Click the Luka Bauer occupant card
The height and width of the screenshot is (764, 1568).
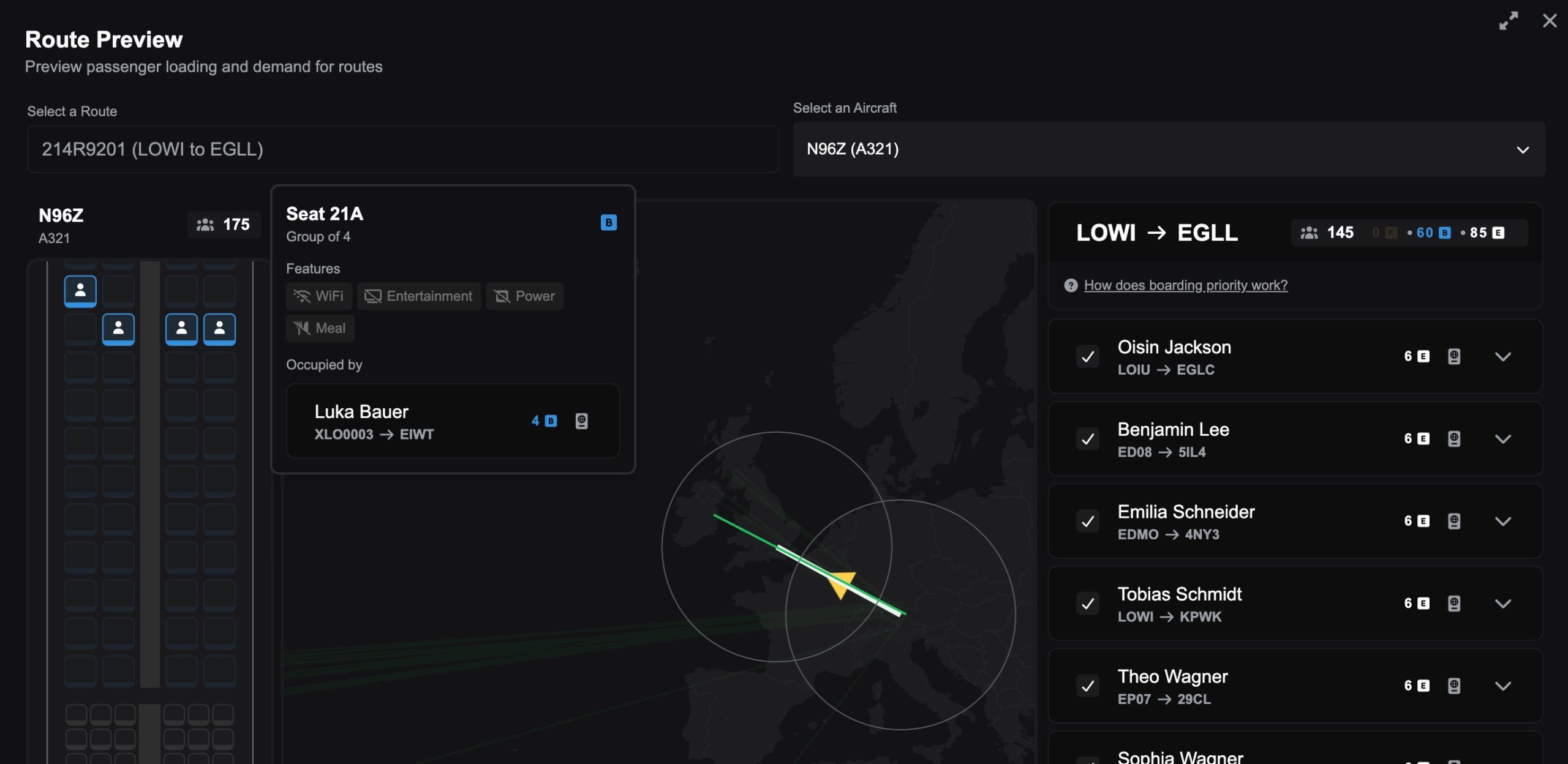tap(453, 421)
